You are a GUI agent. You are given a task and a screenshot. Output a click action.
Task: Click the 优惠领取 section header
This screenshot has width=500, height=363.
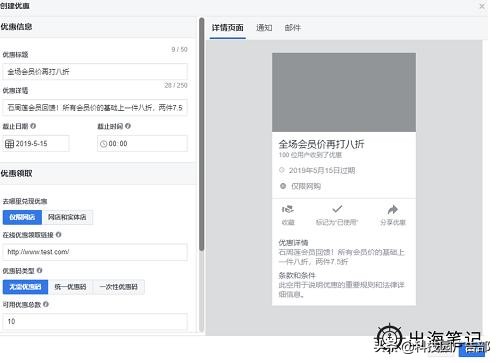(x=16, y=173)
